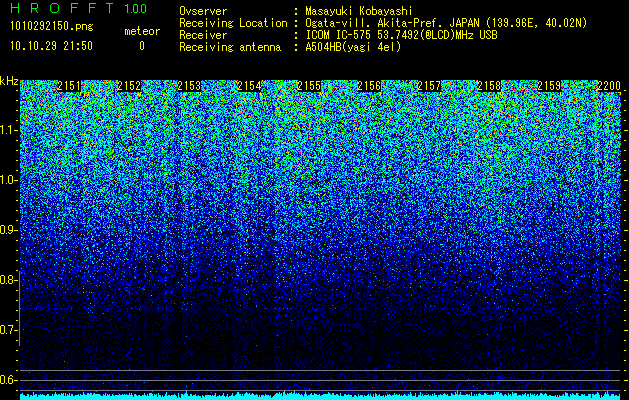Click the 0.8 frequency axis label
629x400 pixels.
[8, 280]
